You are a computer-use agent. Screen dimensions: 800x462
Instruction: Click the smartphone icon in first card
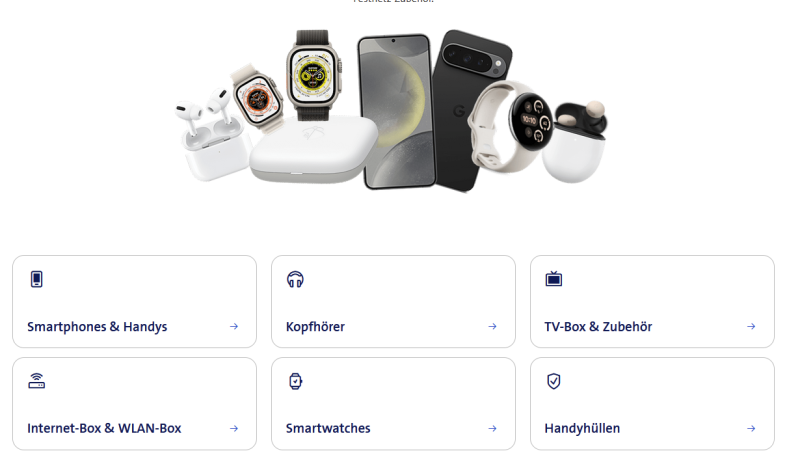36,279
